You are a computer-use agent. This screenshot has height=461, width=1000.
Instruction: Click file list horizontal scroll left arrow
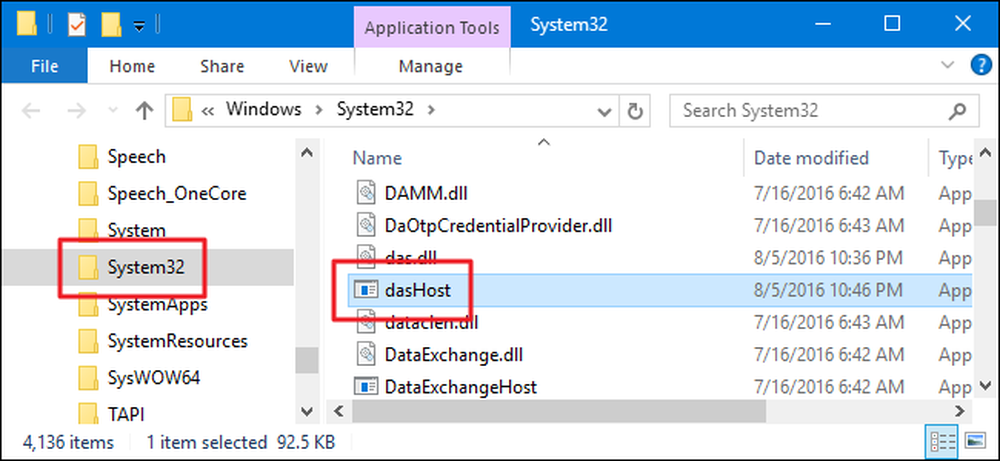pyautogui.click(x=339, y=410)
